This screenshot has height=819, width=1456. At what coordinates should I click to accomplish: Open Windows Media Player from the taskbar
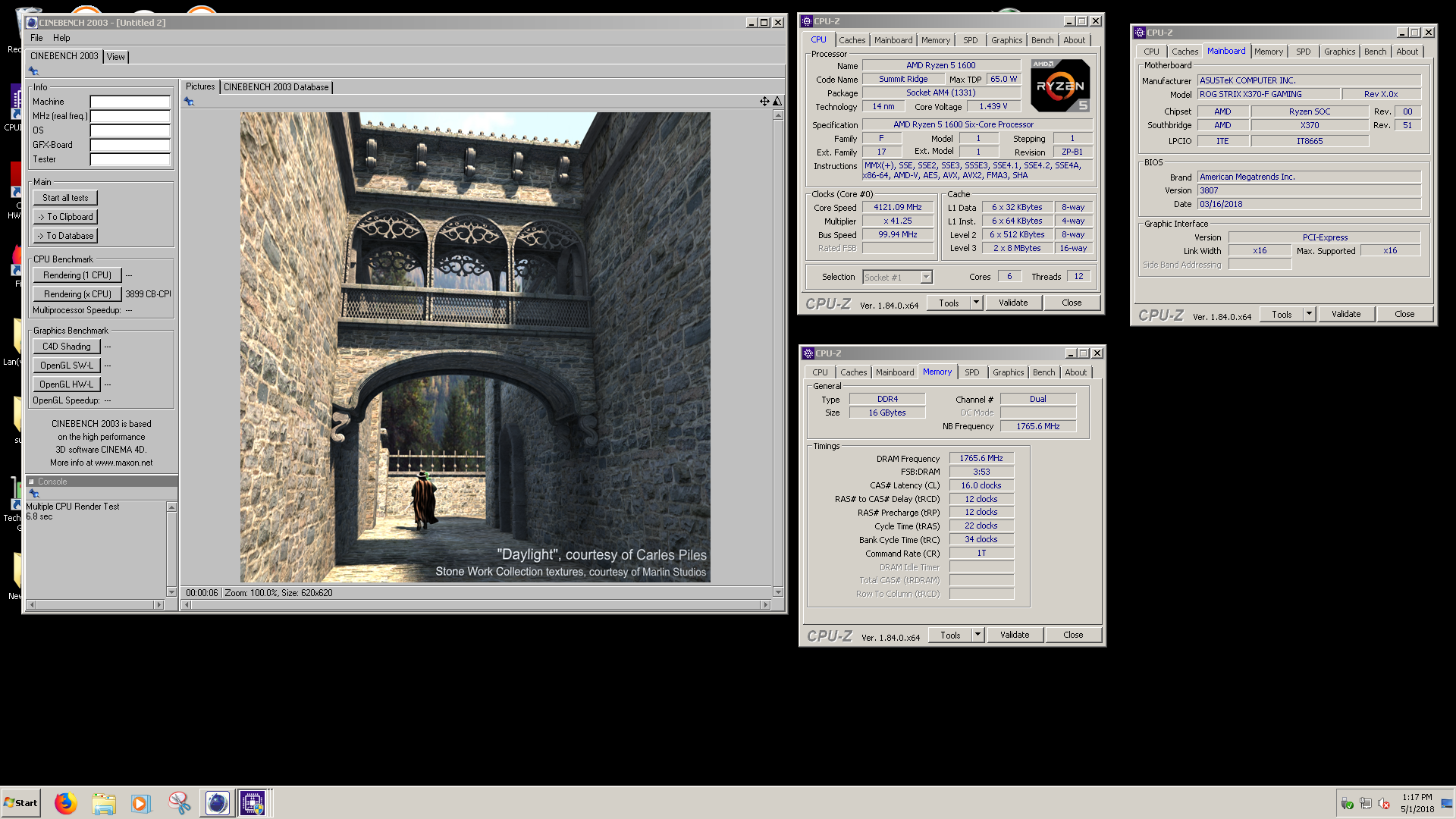pyautogui.click(x=141, y=803)
